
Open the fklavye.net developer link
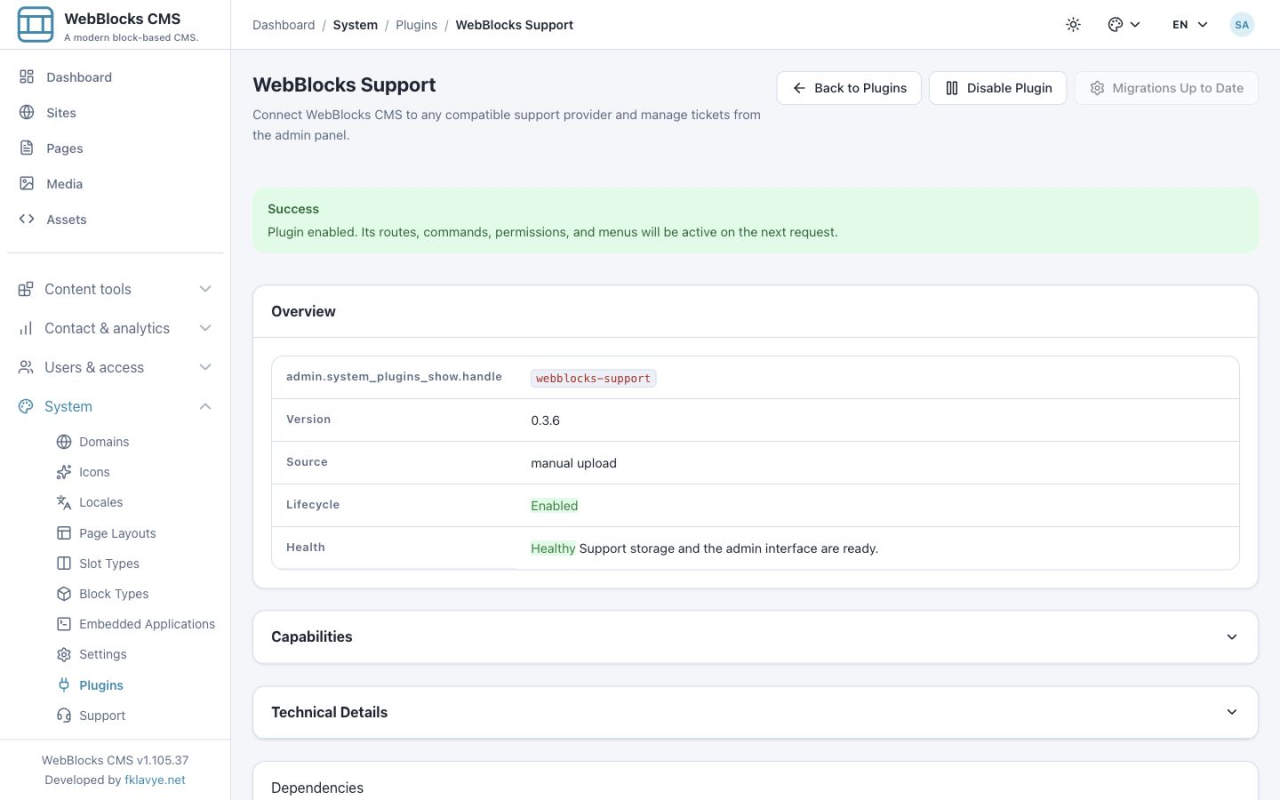[x=155, y=780]
